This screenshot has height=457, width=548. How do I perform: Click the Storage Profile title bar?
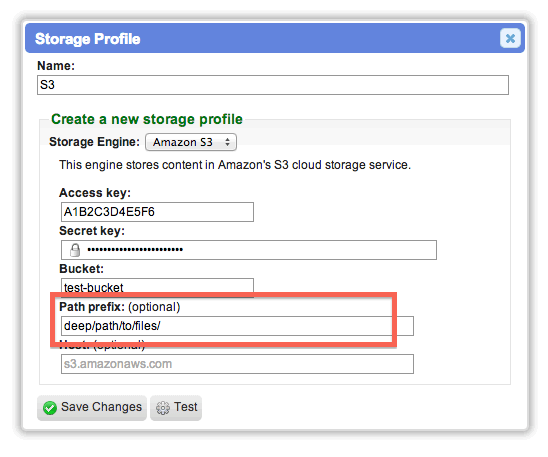point(275,38)
